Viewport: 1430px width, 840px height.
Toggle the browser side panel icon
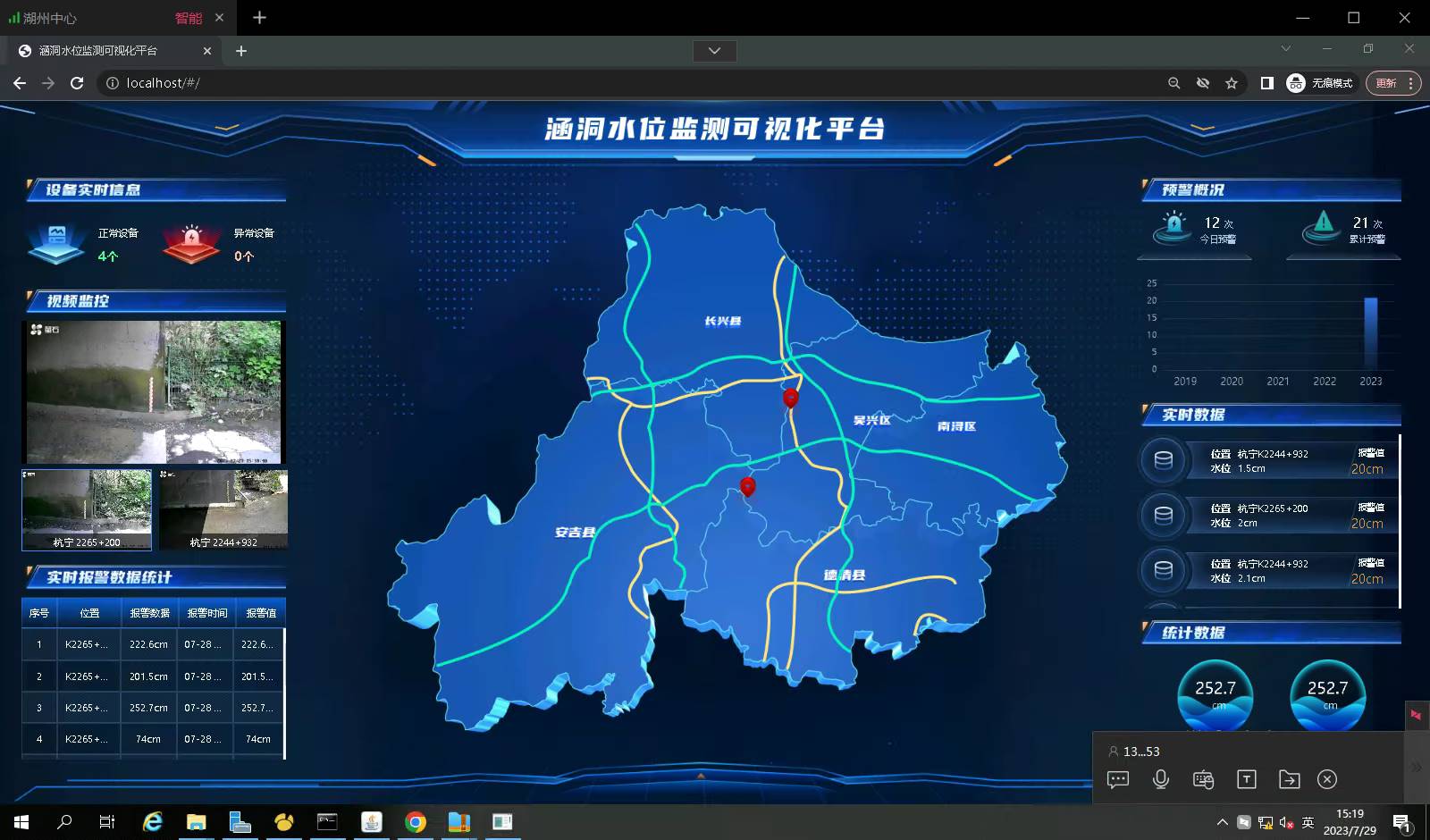pyautogui.click(x=1266, y=83)
